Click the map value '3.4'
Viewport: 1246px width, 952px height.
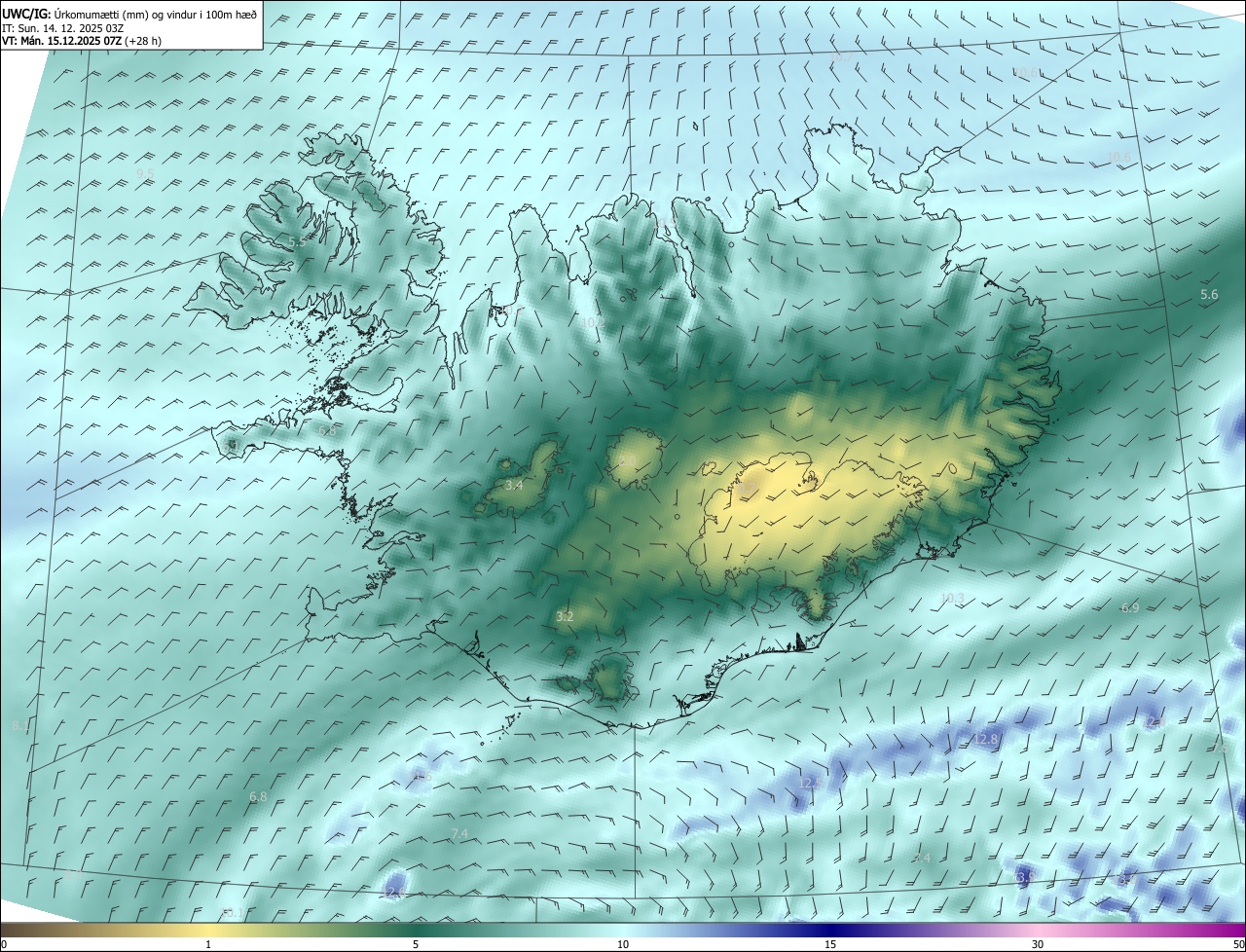click(514, 485)
